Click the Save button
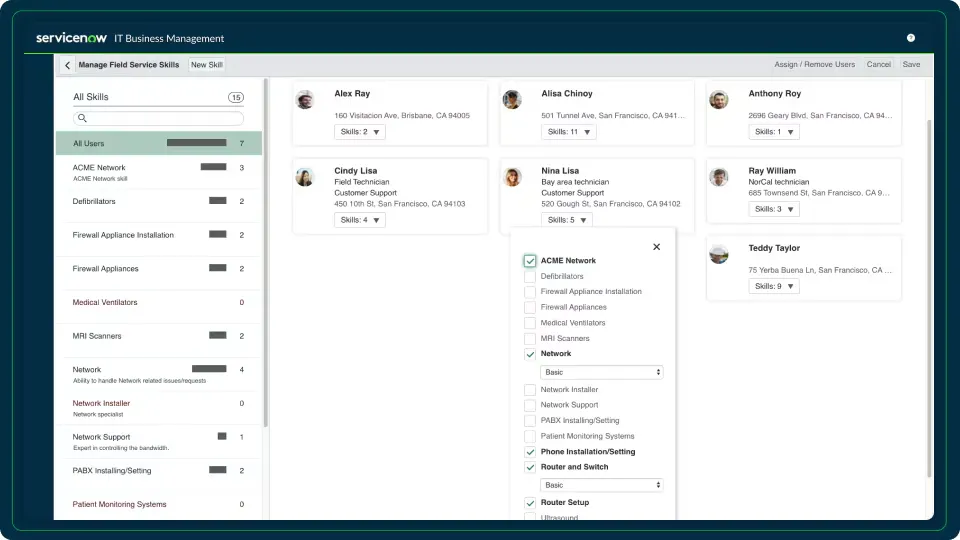This screenshot has width=960, height=540. tap(911, 64)
